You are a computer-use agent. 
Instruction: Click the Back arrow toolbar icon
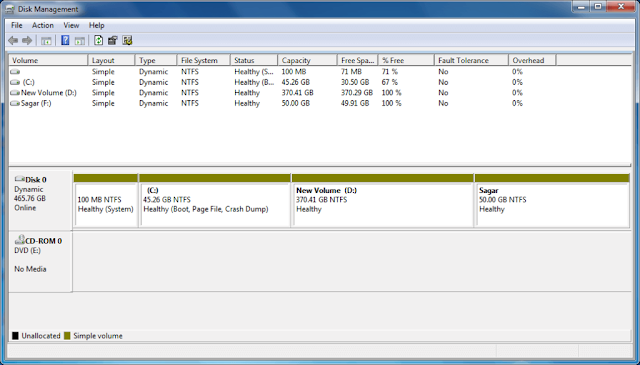click(13, 40)
